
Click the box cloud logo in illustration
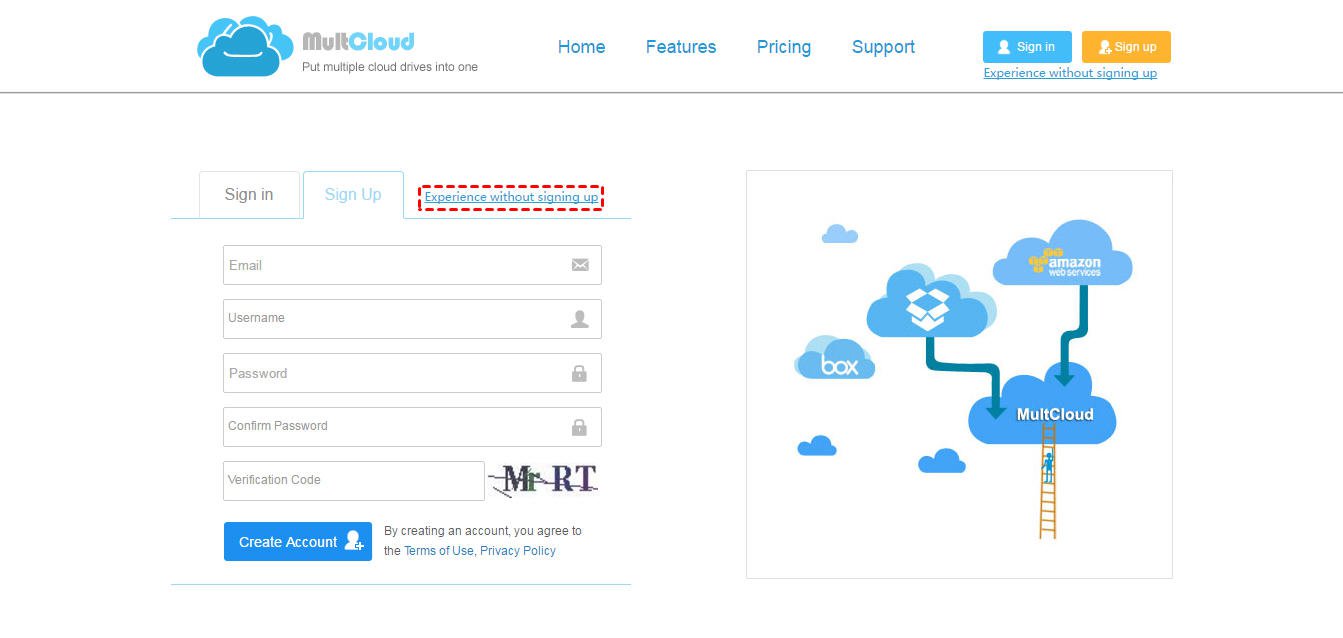coord(835,358)
